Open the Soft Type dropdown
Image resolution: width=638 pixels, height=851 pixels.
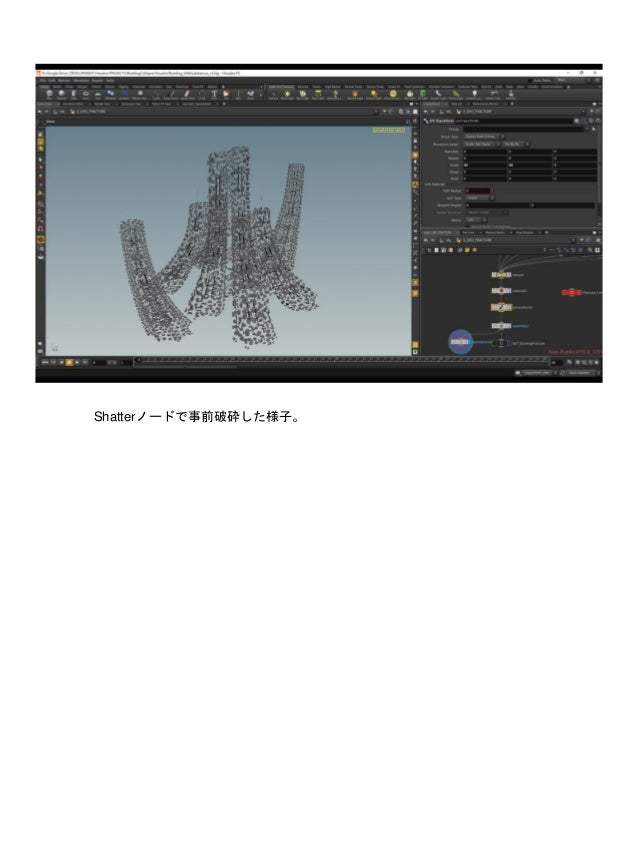pyautogui.click(x=480, y=198)
